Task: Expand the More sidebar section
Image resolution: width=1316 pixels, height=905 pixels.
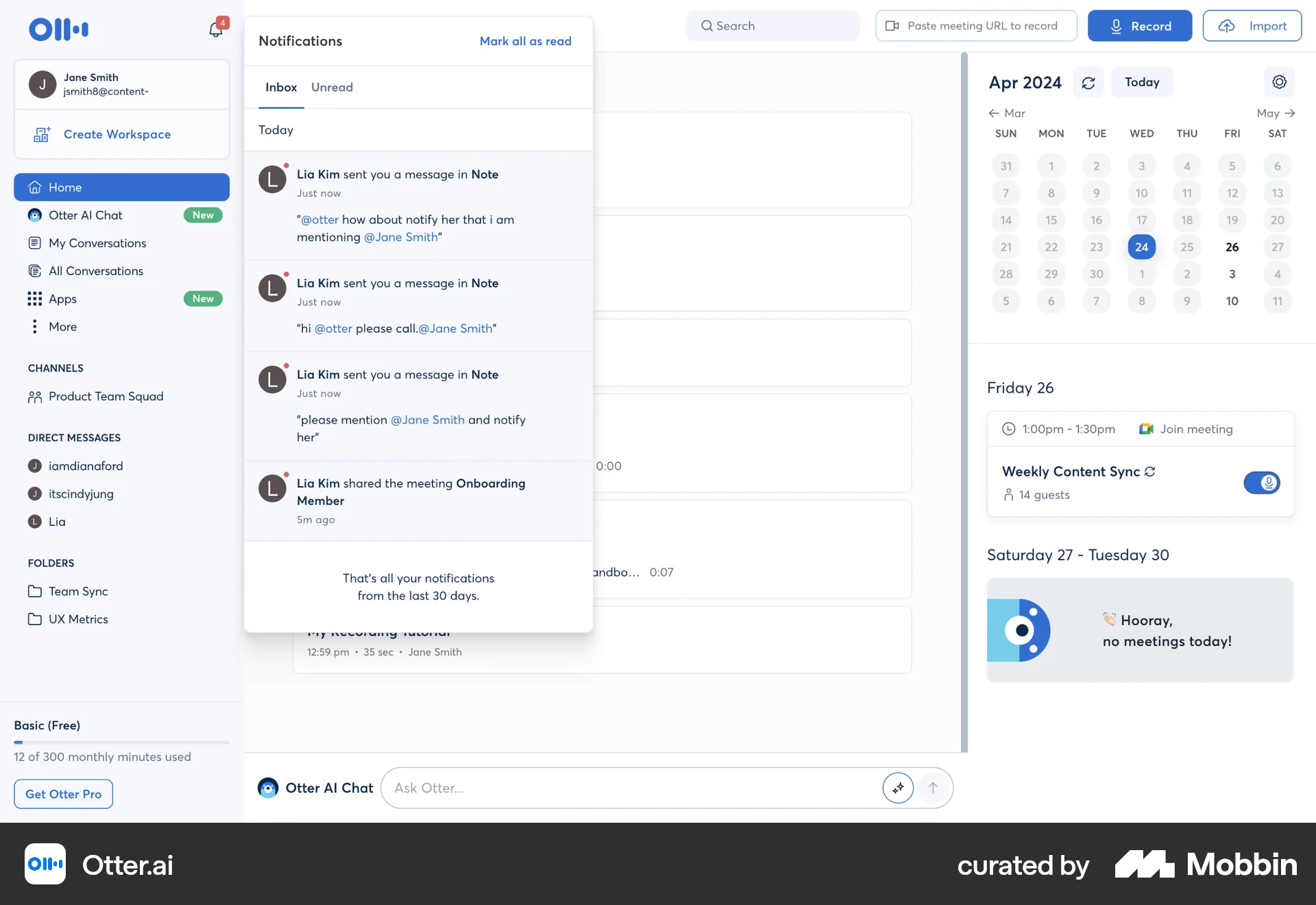Action: 62,326
